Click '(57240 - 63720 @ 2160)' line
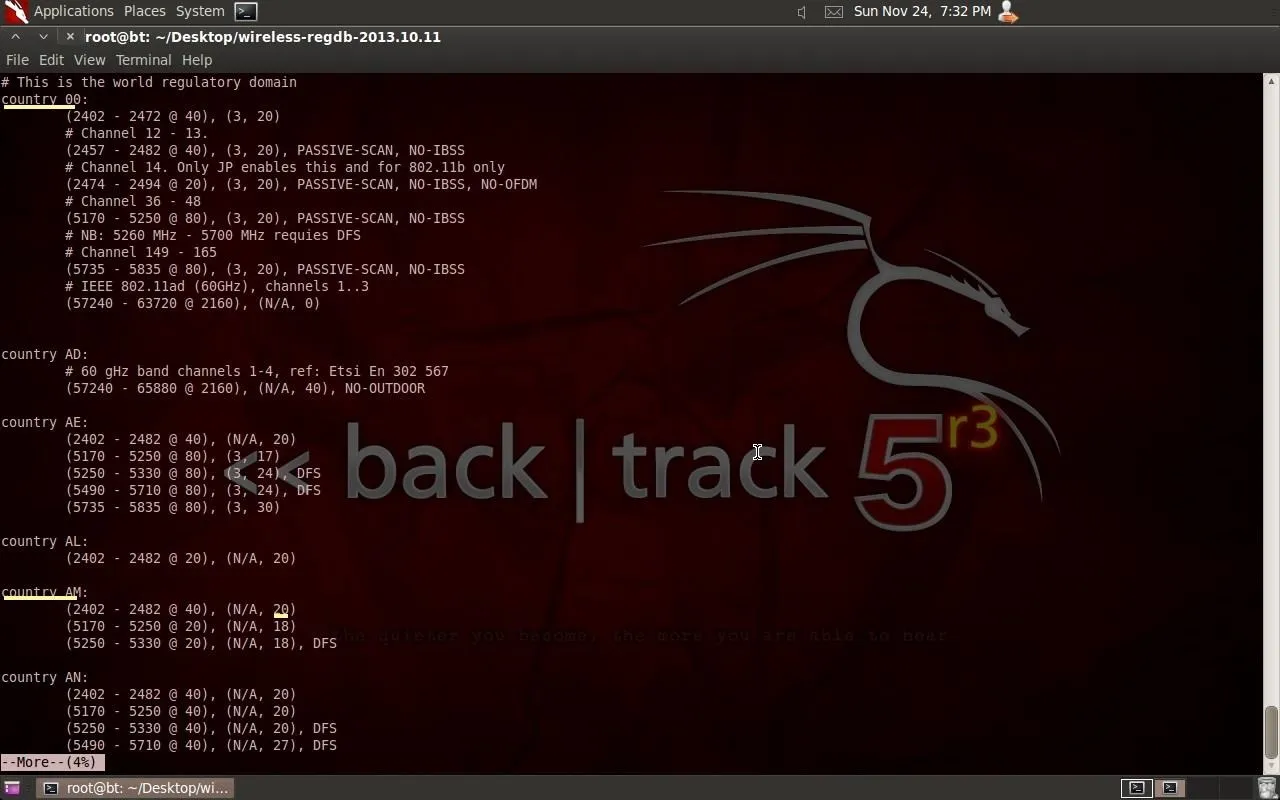The image size is (1280, 800). point(193,303)
